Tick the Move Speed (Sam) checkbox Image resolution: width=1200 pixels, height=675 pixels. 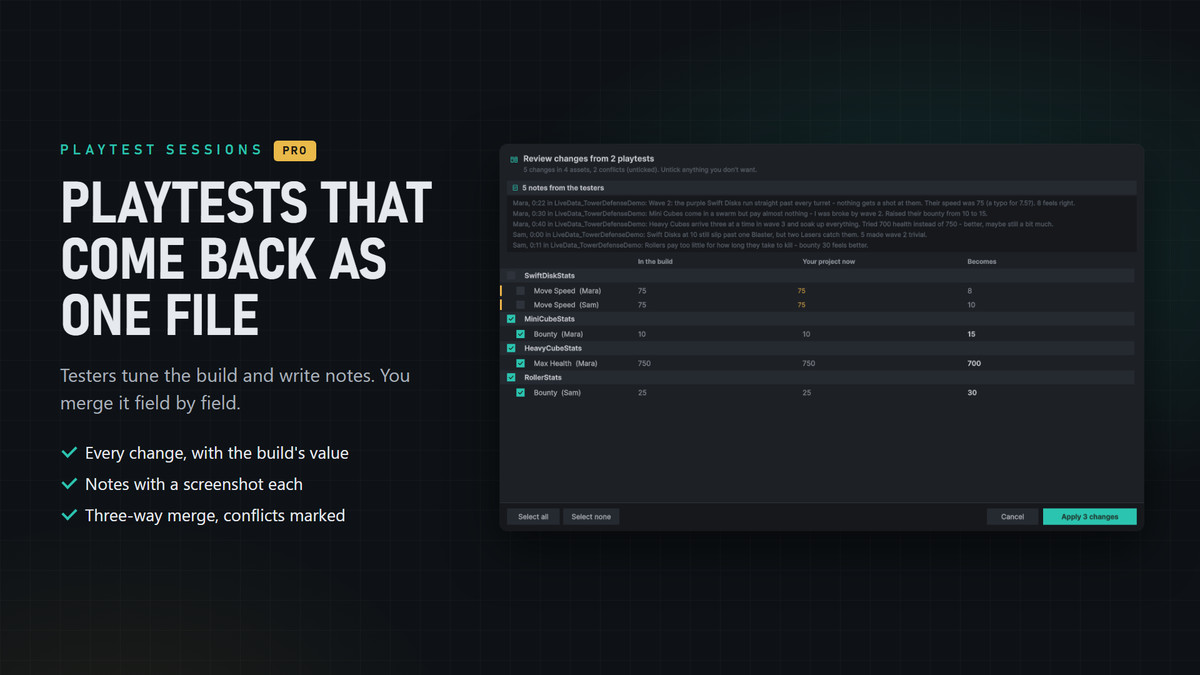coord(520,304)
